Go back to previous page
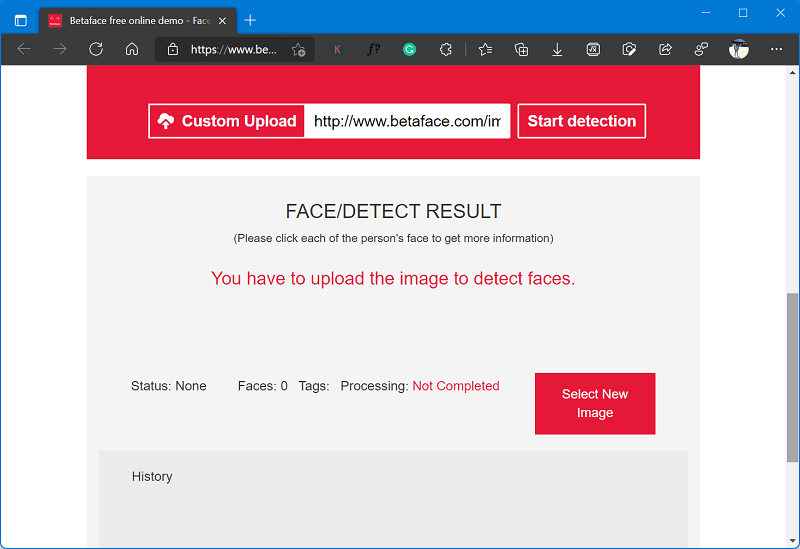The width and height of the screenshot is (800, 549). 24,49
